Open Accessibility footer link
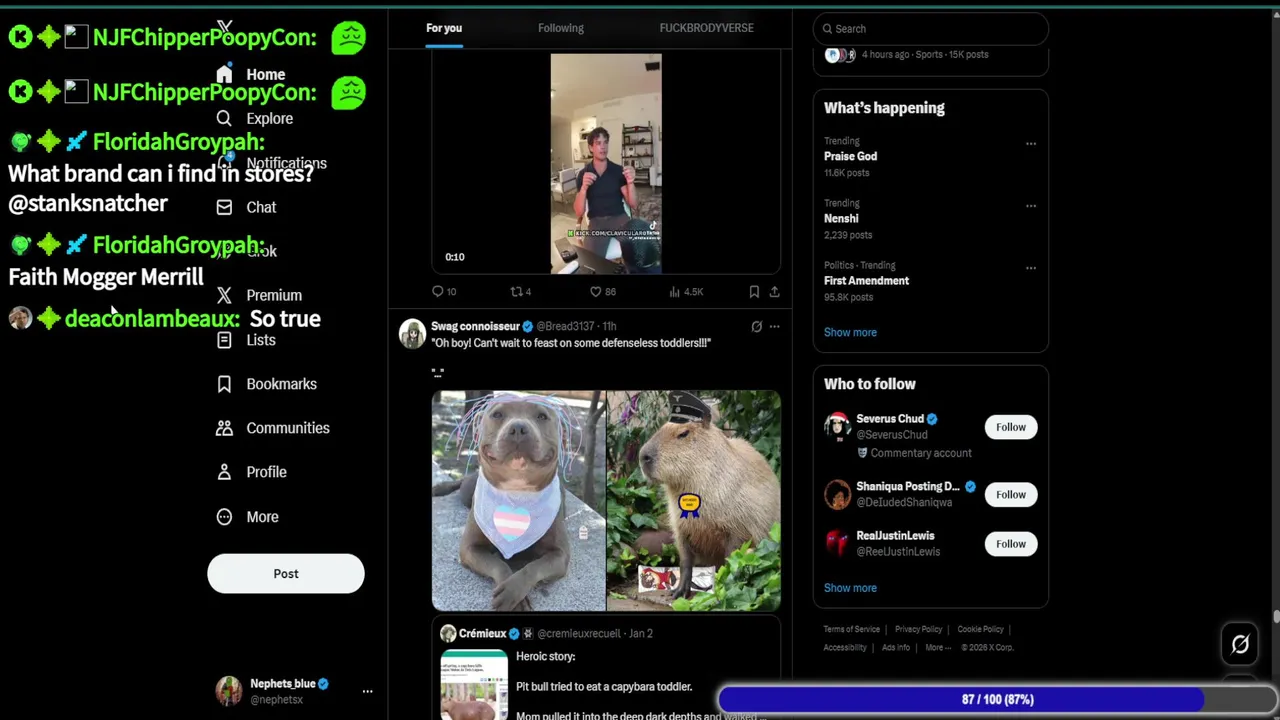Screen dimensions: 1280x720 coord(845,647)
